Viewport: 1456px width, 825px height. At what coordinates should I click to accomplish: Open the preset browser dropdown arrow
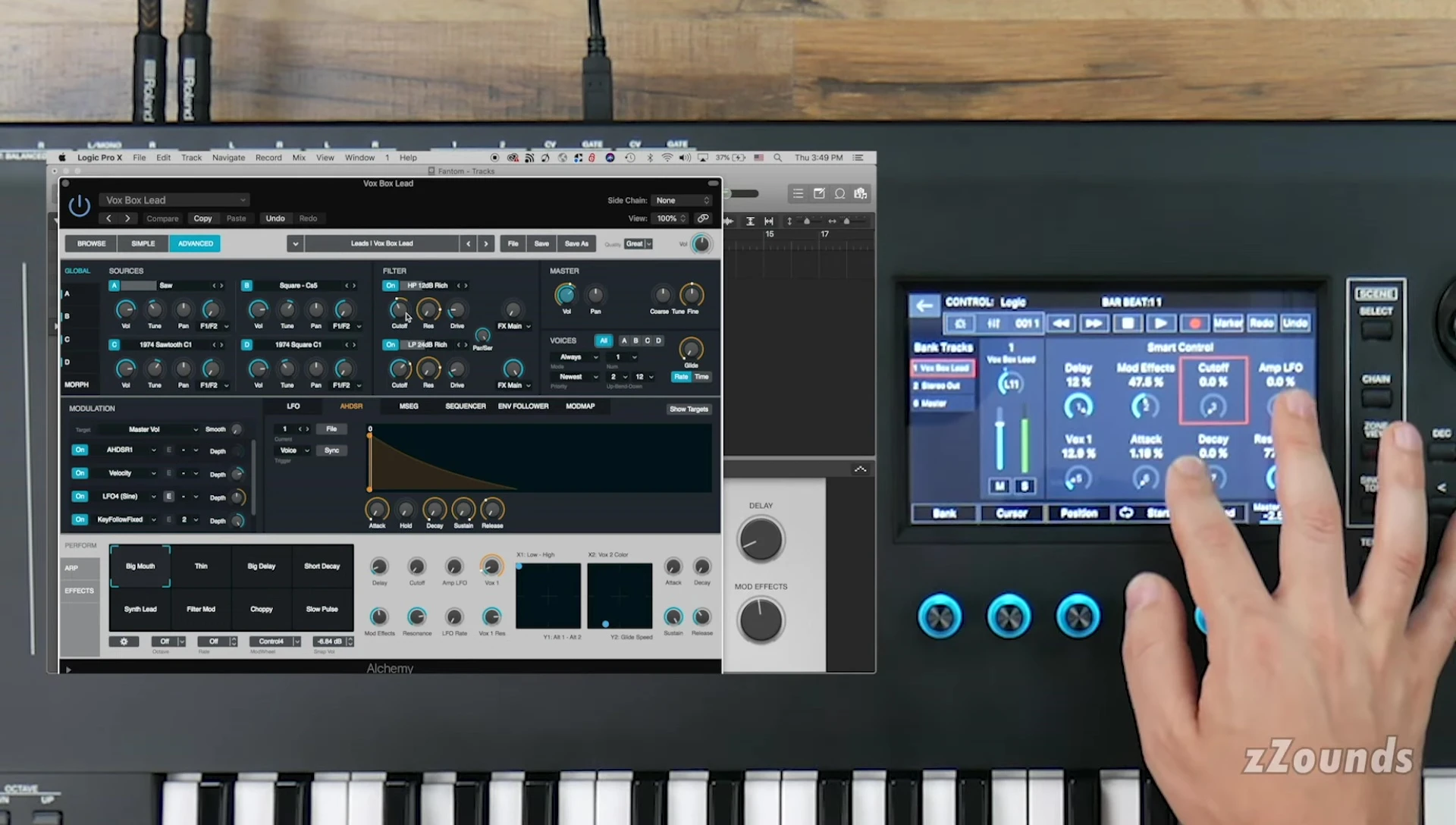coord(295,243)
